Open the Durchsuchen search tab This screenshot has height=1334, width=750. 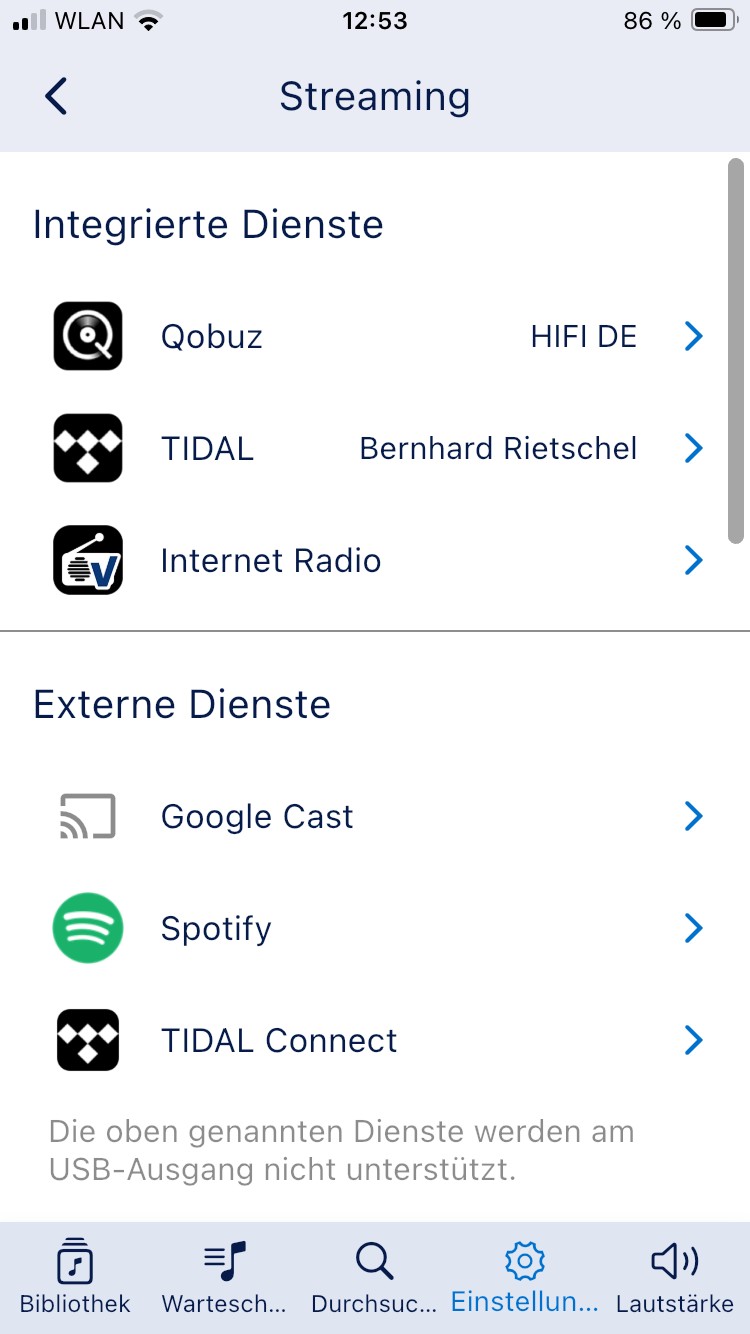(x=374, y=1276)
